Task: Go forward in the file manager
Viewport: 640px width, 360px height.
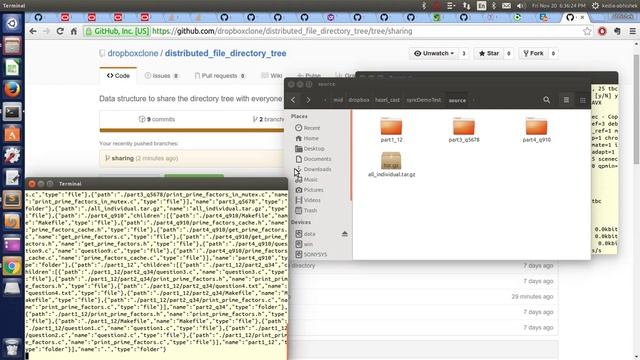Action: pyautogui.click(x=309, y=100)
